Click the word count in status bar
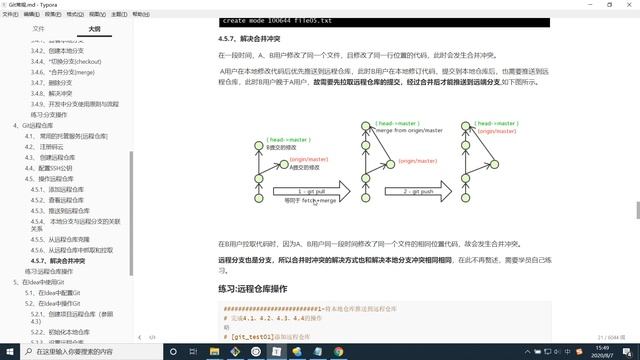This screenshot has width=640, height=360. click(x=611, y=337)
